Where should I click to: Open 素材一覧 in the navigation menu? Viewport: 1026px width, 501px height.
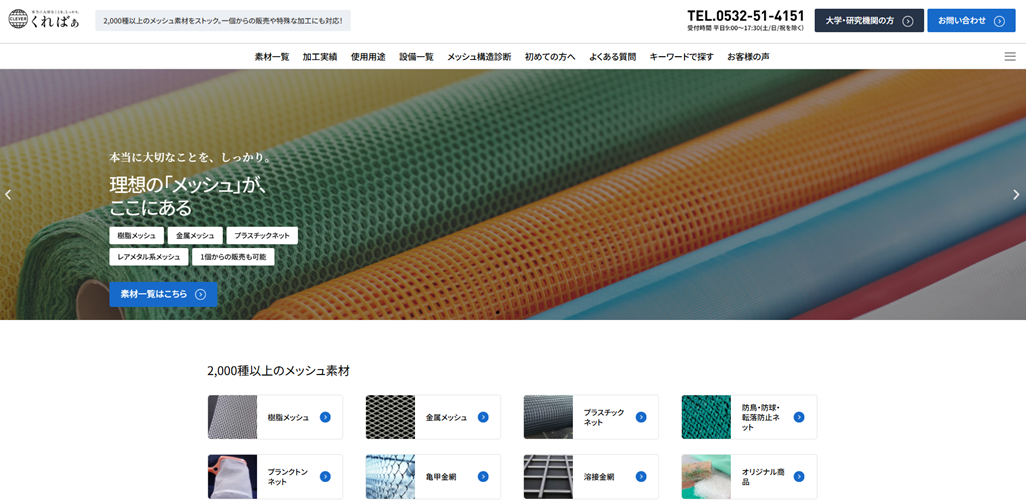tap(272, 57)
